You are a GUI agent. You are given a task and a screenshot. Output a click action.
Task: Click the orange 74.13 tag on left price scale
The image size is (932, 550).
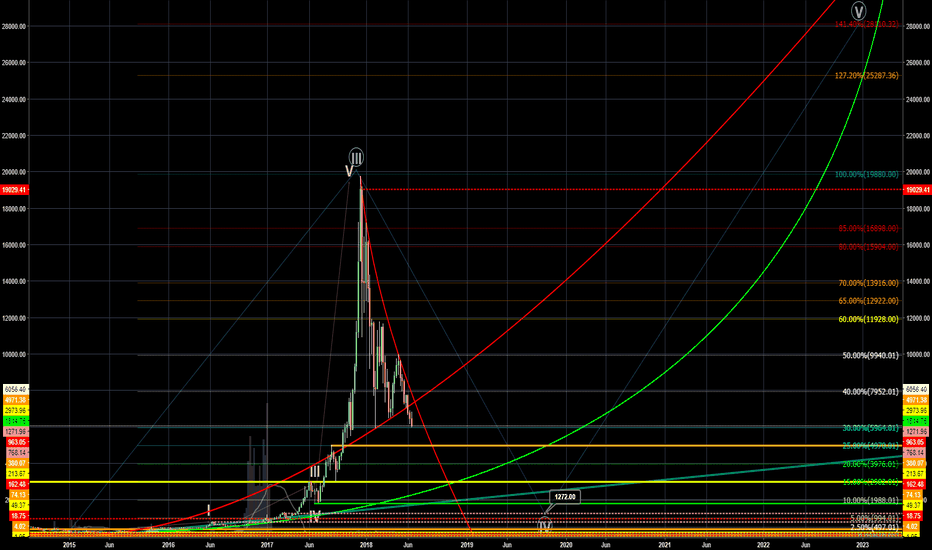click(x=18, y=495)
